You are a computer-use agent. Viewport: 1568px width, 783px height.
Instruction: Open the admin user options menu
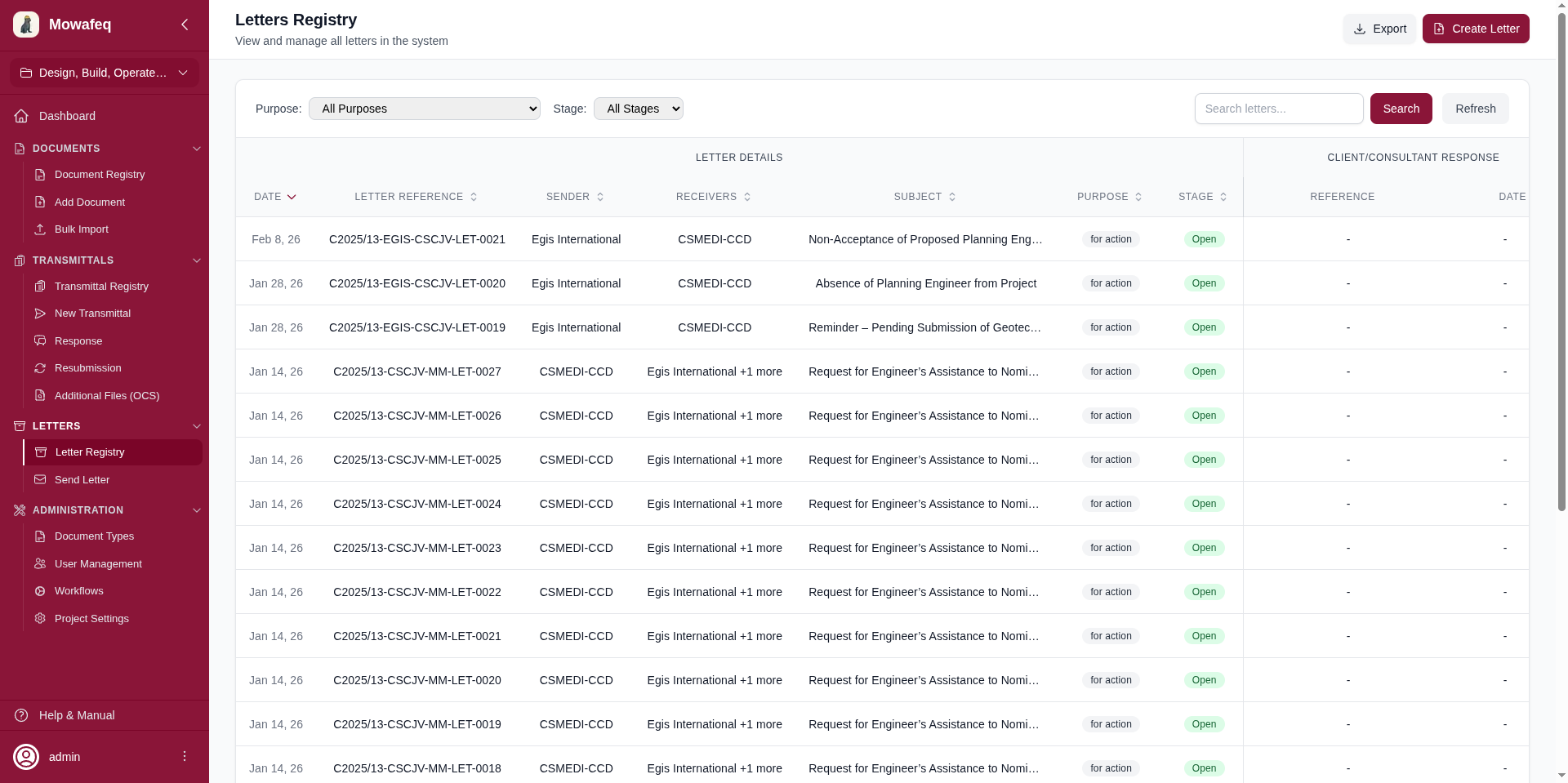185,757
